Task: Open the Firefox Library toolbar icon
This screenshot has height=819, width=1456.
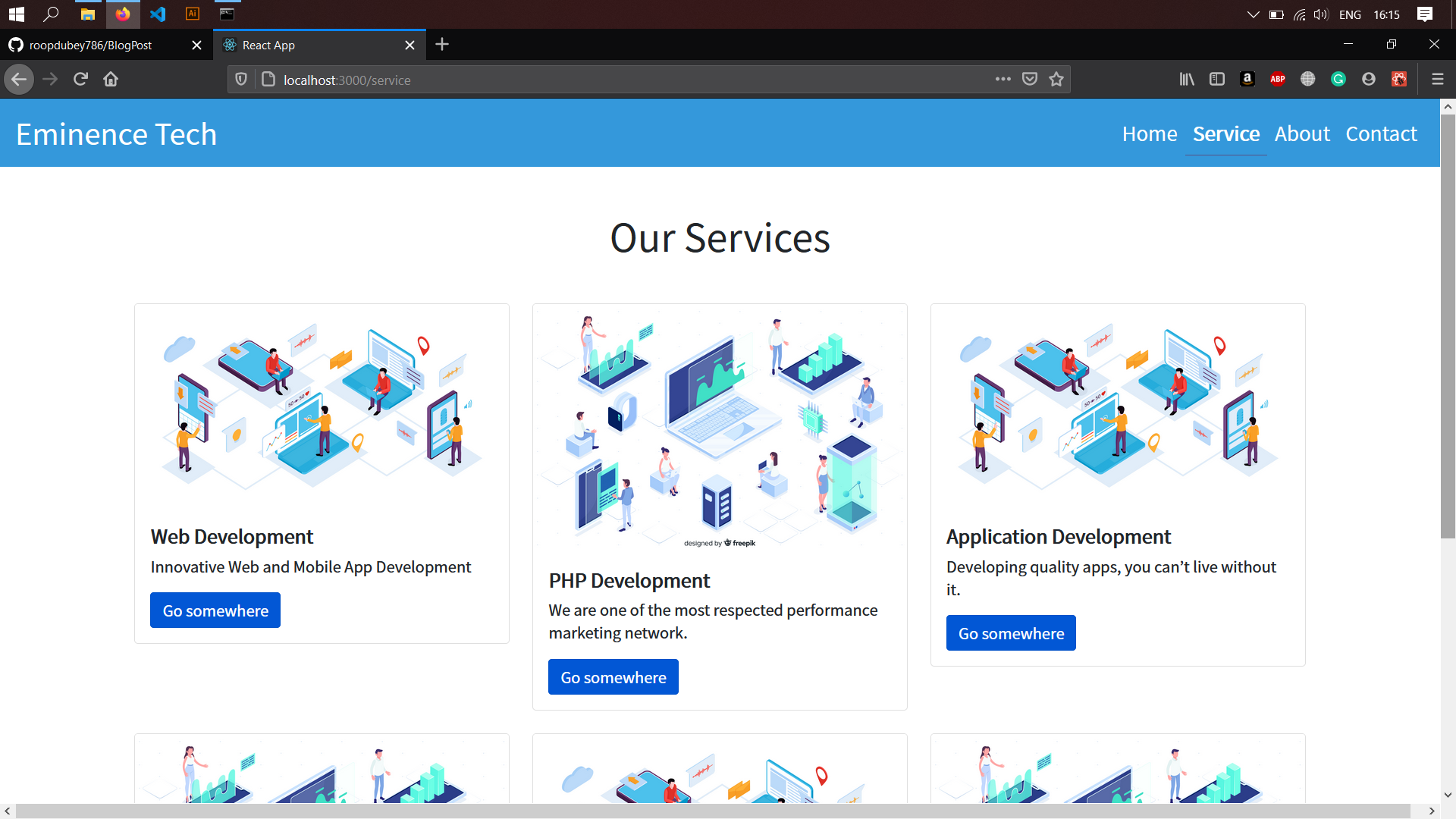Action: 1186,79
